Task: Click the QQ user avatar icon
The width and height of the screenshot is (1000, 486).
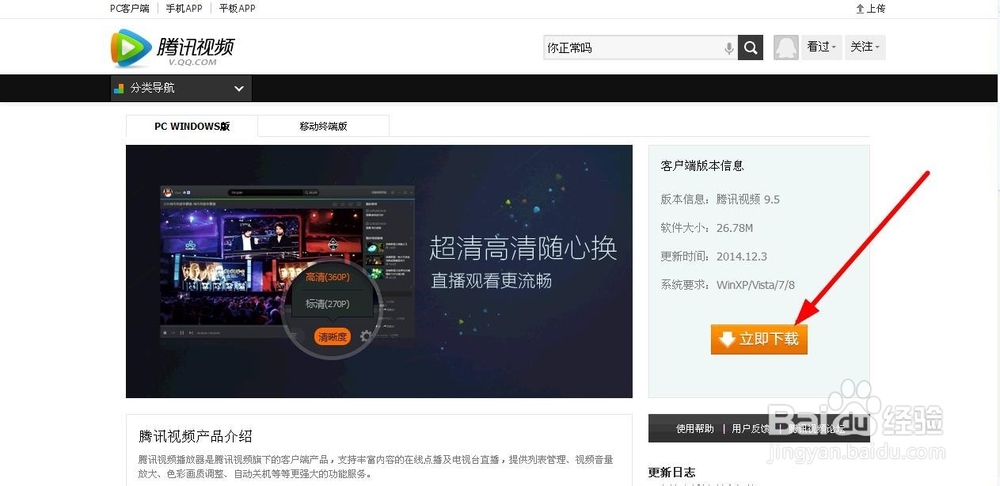Action: click(x=786, y=47)
